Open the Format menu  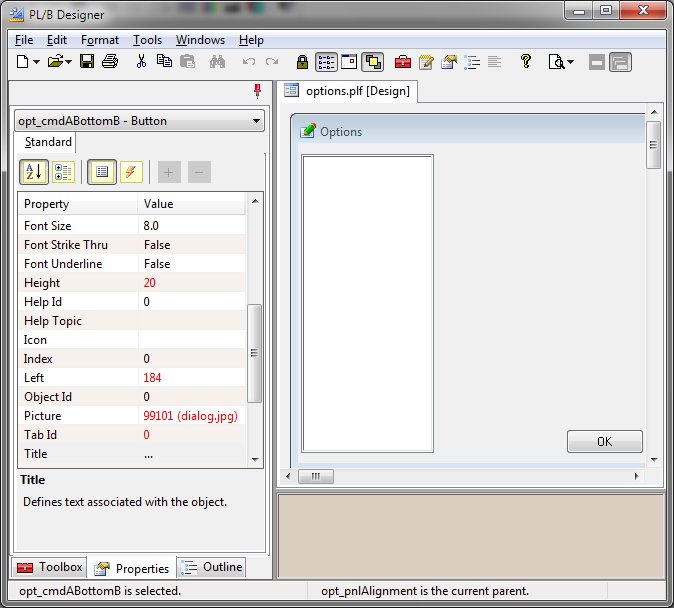(x=100, y=40)
